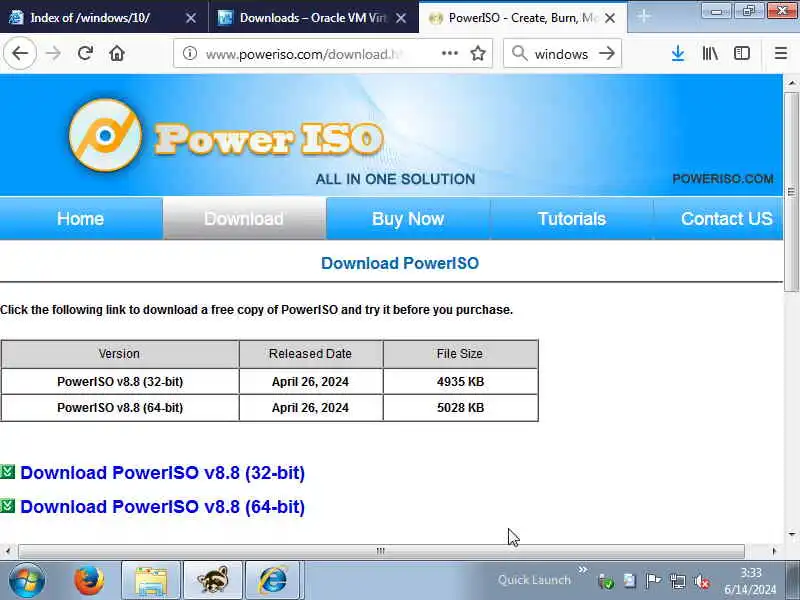The width and height of the screenshot is (800, 600).
Task: Click the scroll left arrow
Action: [x=8, y=551]
